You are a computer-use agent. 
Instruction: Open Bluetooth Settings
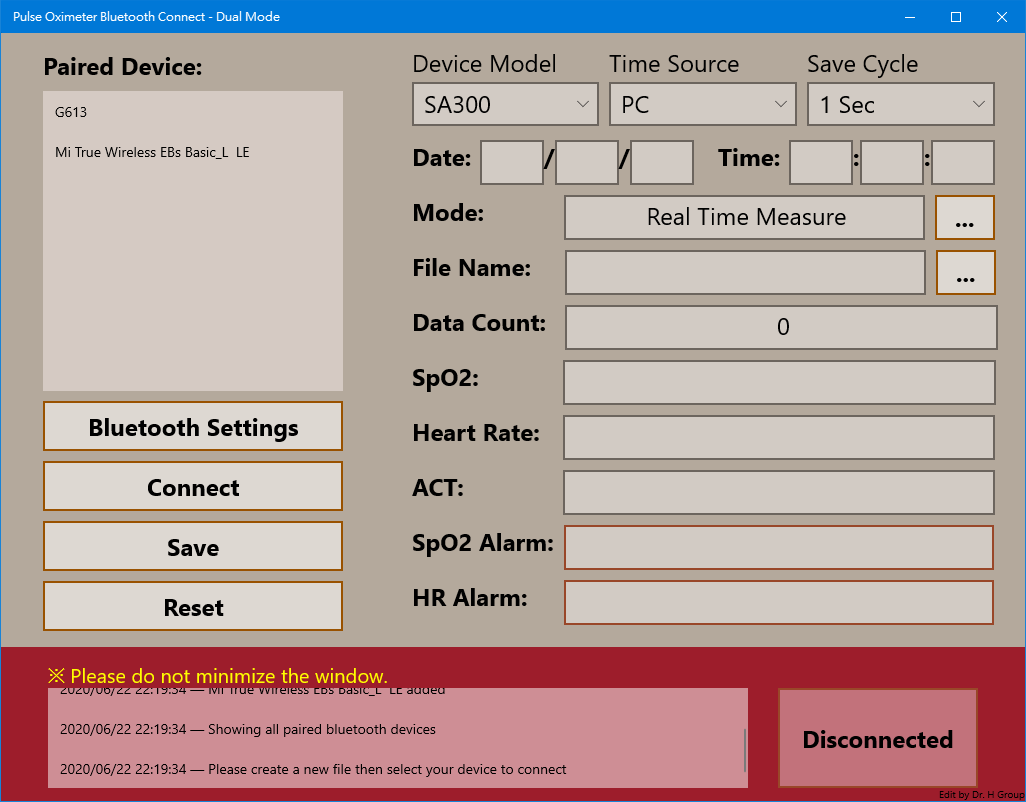click(x=193, y=427)
